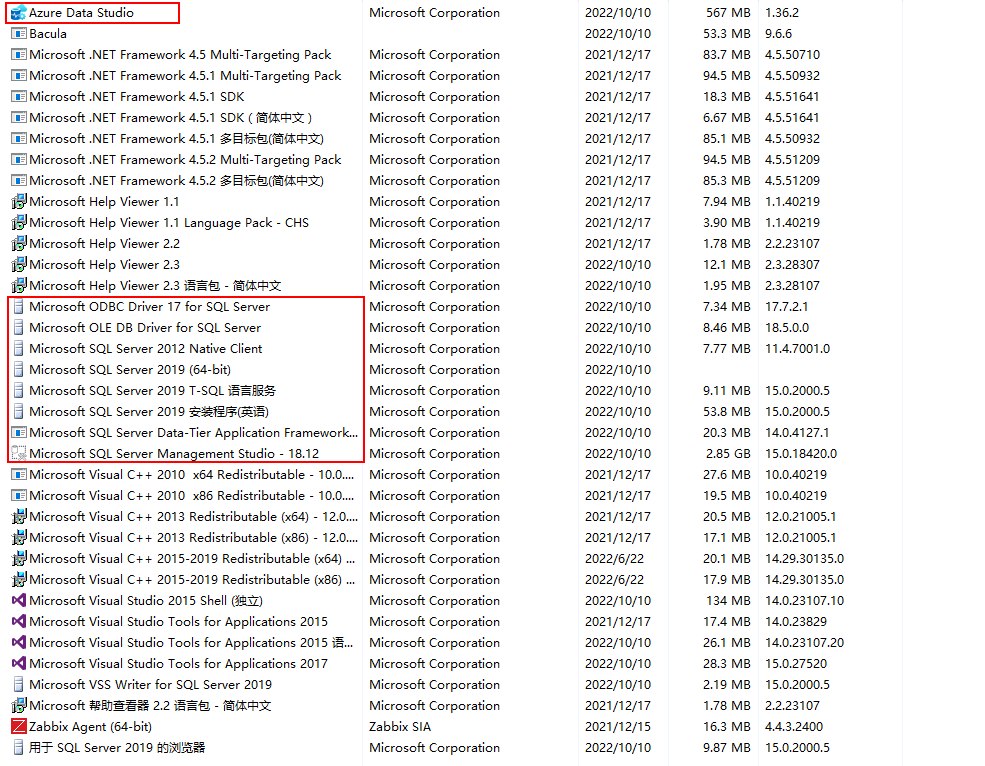Click the SQL Server Data-Tier Application Framework icon
985x766 pixels.
tap(19, 433)
